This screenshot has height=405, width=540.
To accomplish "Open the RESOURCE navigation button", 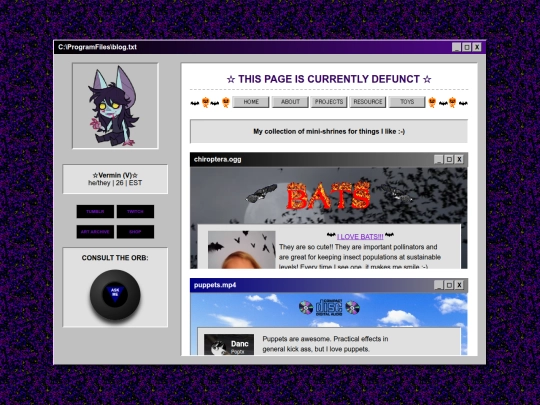I will tap(368, 102).
